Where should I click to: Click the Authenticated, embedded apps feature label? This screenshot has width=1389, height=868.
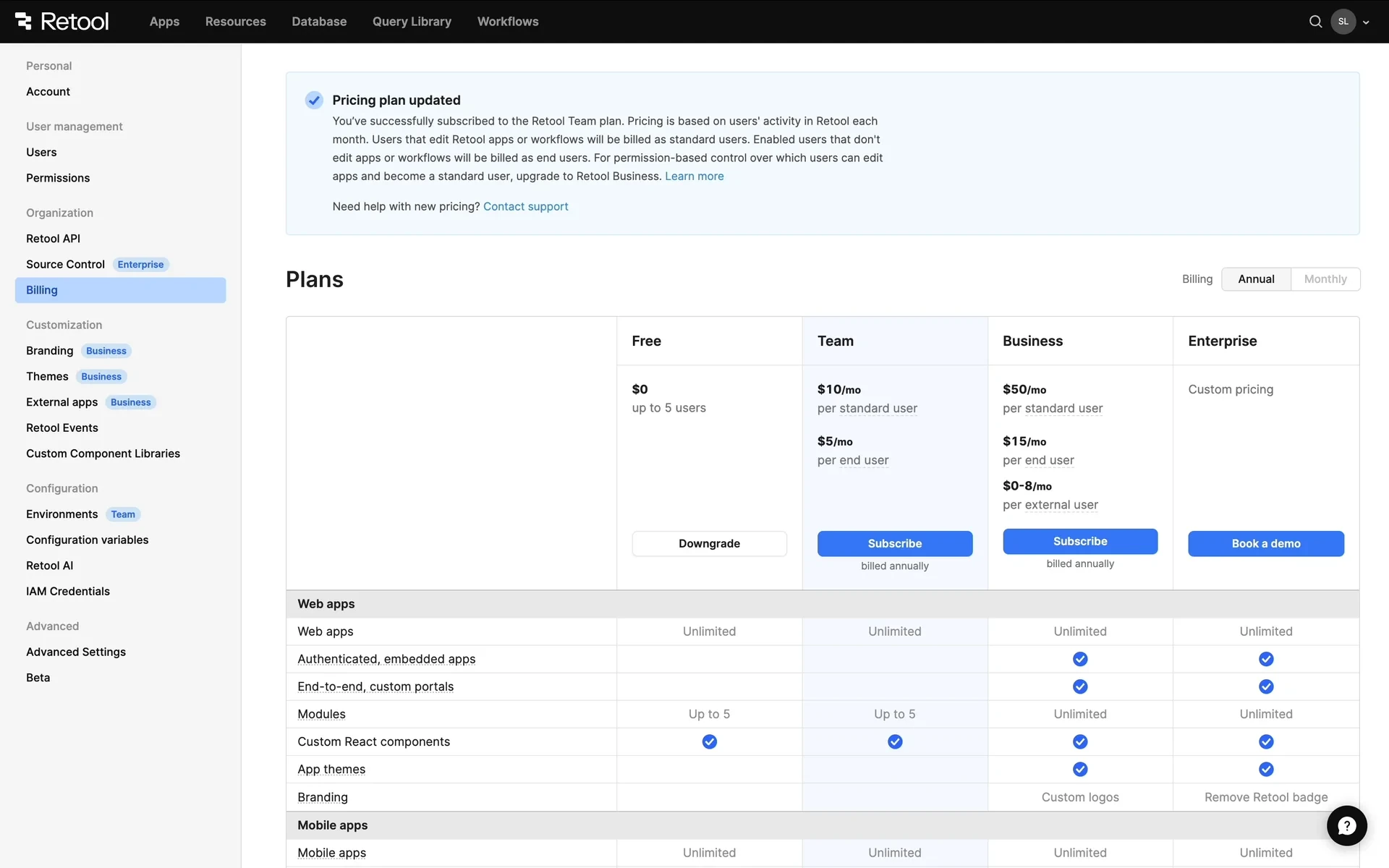pos(386,659)
